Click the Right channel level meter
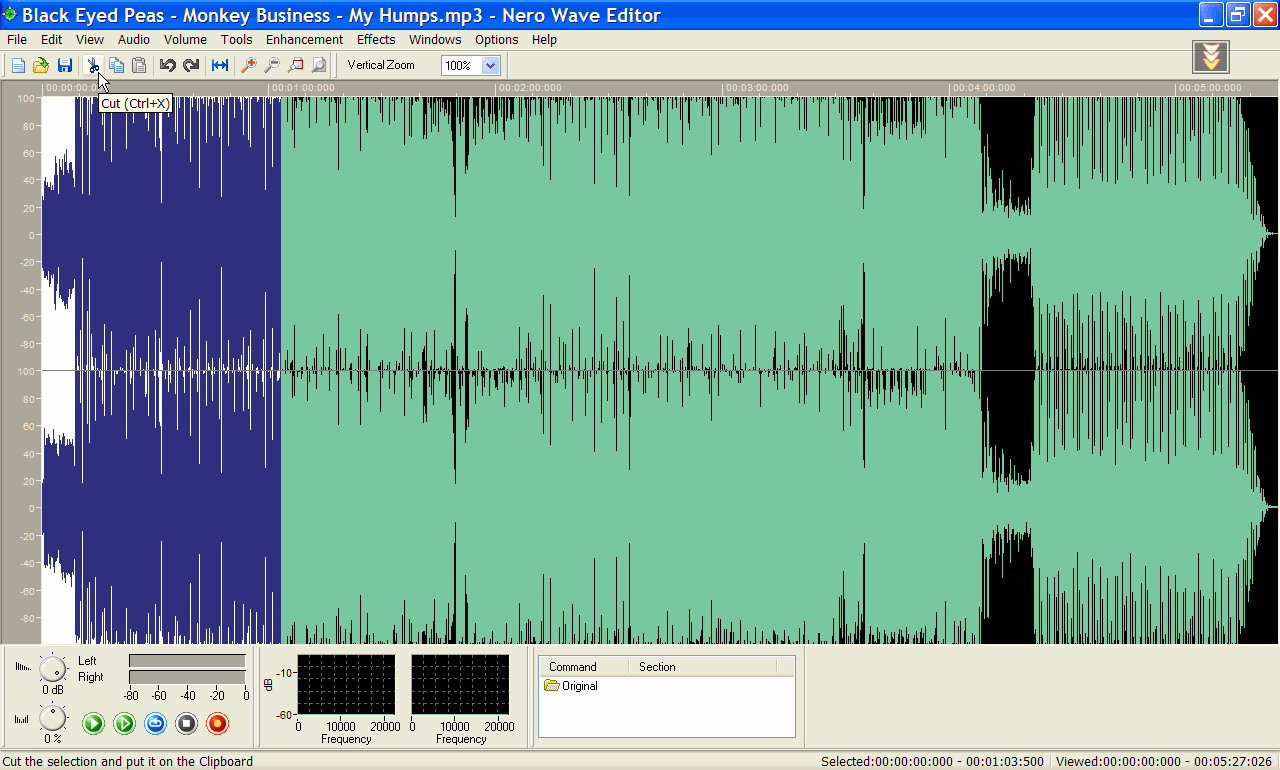The width and height of the screenshot is (1280, 770). point(187,677)
